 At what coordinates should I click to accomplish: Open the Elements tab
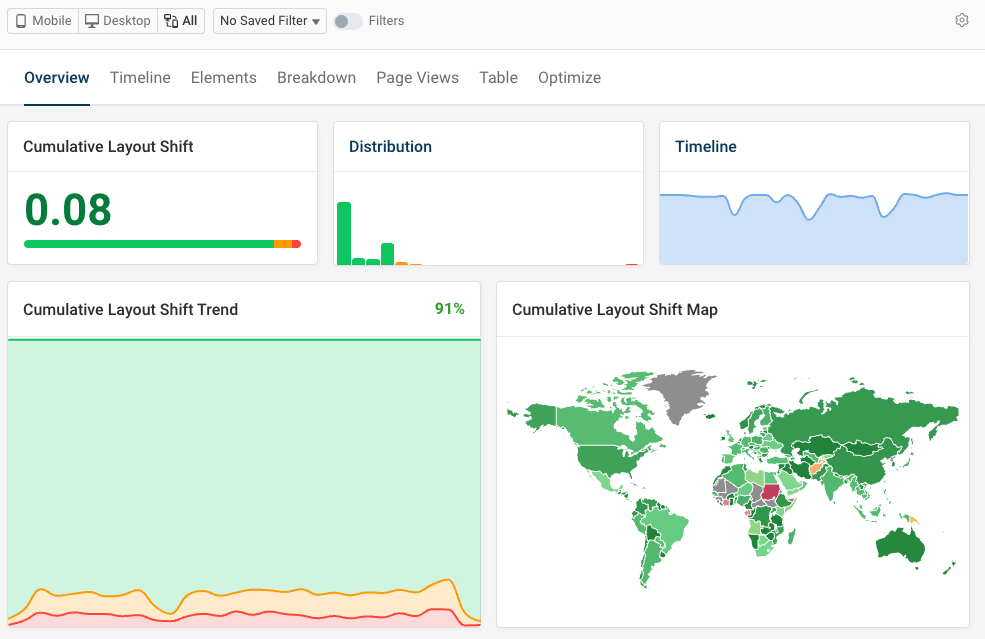[223, 77]
